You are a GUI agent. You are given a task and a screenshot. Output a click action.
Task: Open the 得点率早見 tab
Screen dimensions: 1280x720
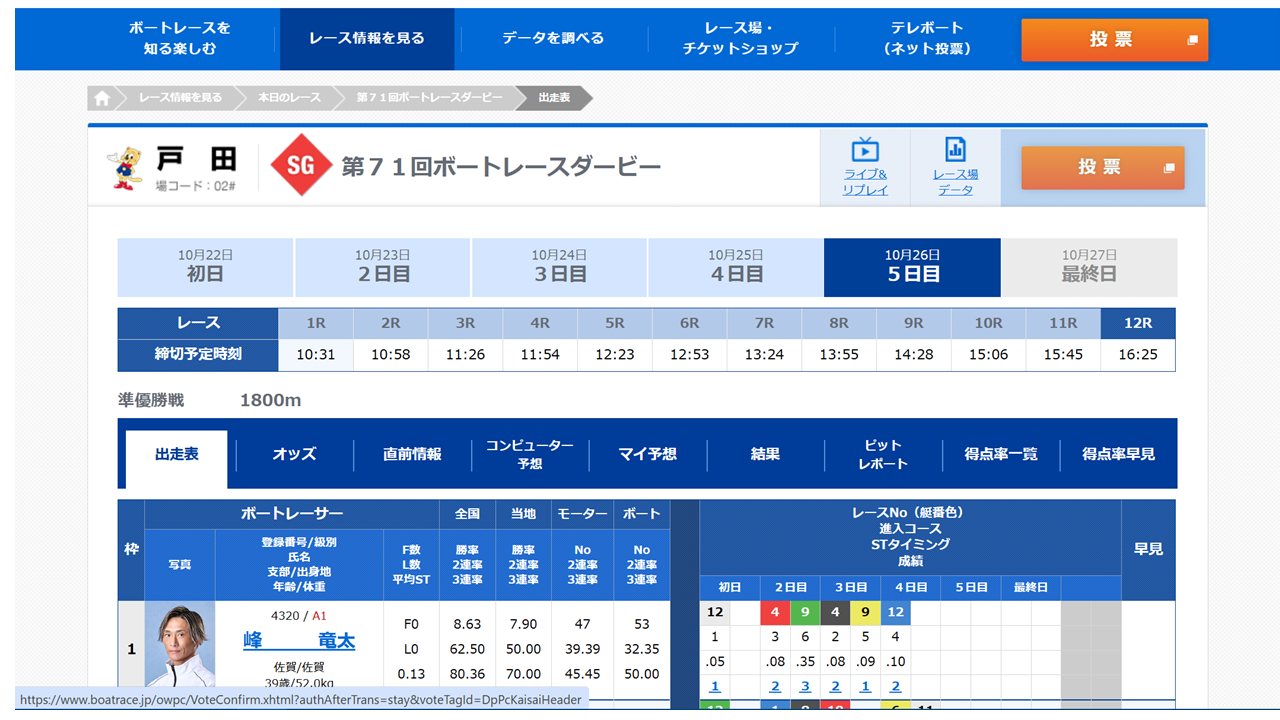coord(1118,454)
